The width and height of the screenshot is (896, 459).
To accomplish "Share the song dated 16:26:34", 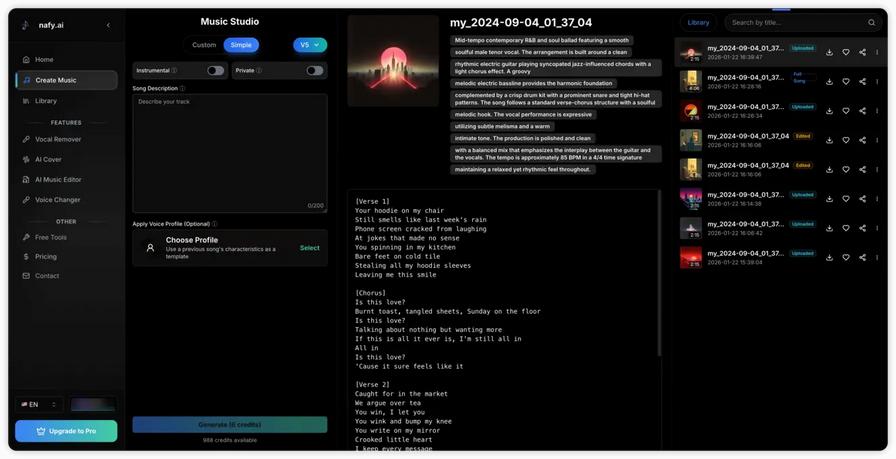I will pyautogui.click(x=862, y=111).
